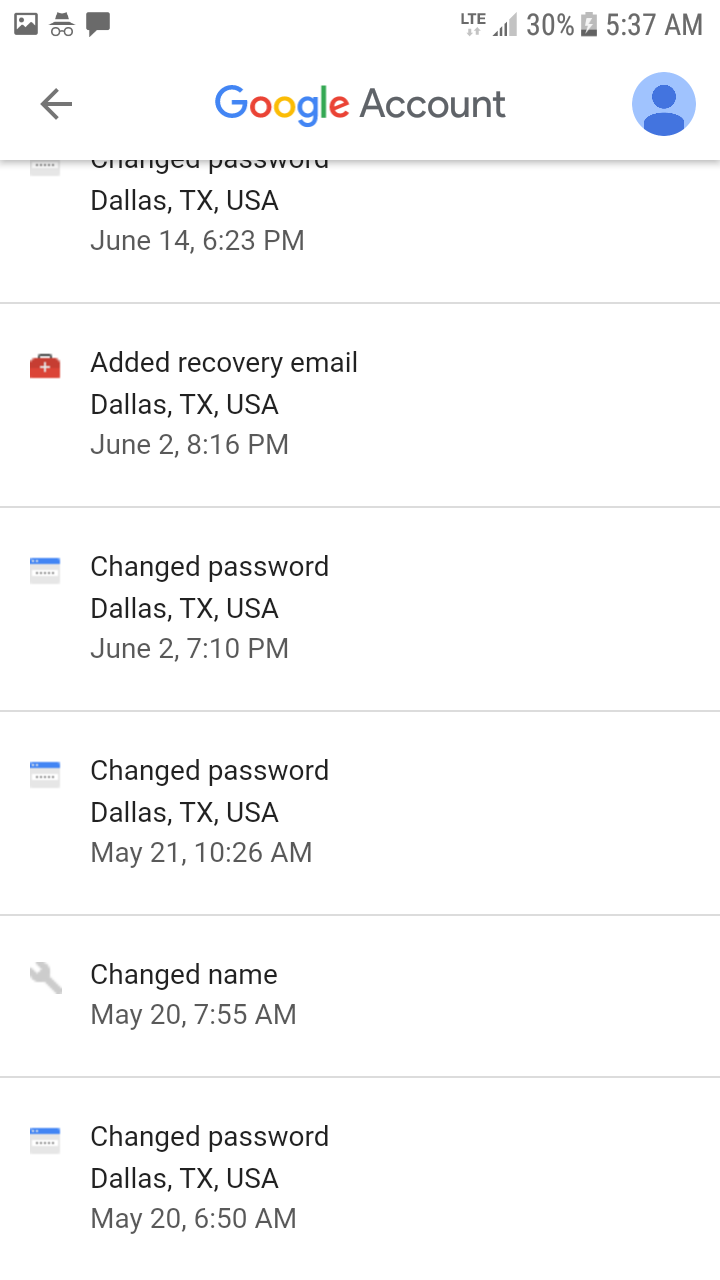This screenshot has height=1280, width=720.
Task: Open the profile avatar icon
Action: pos(664,104)
